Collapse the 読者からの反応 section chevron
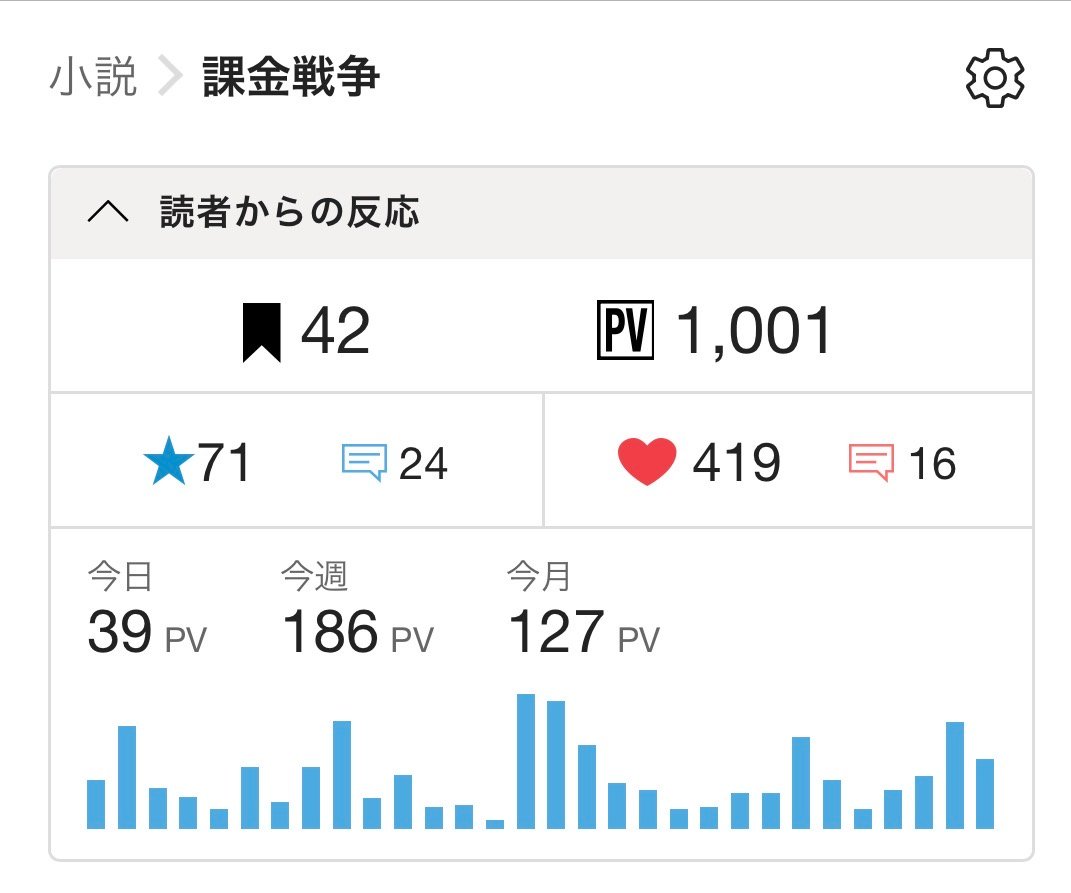Screen dimensions: 1071x893 pos(108,213)
